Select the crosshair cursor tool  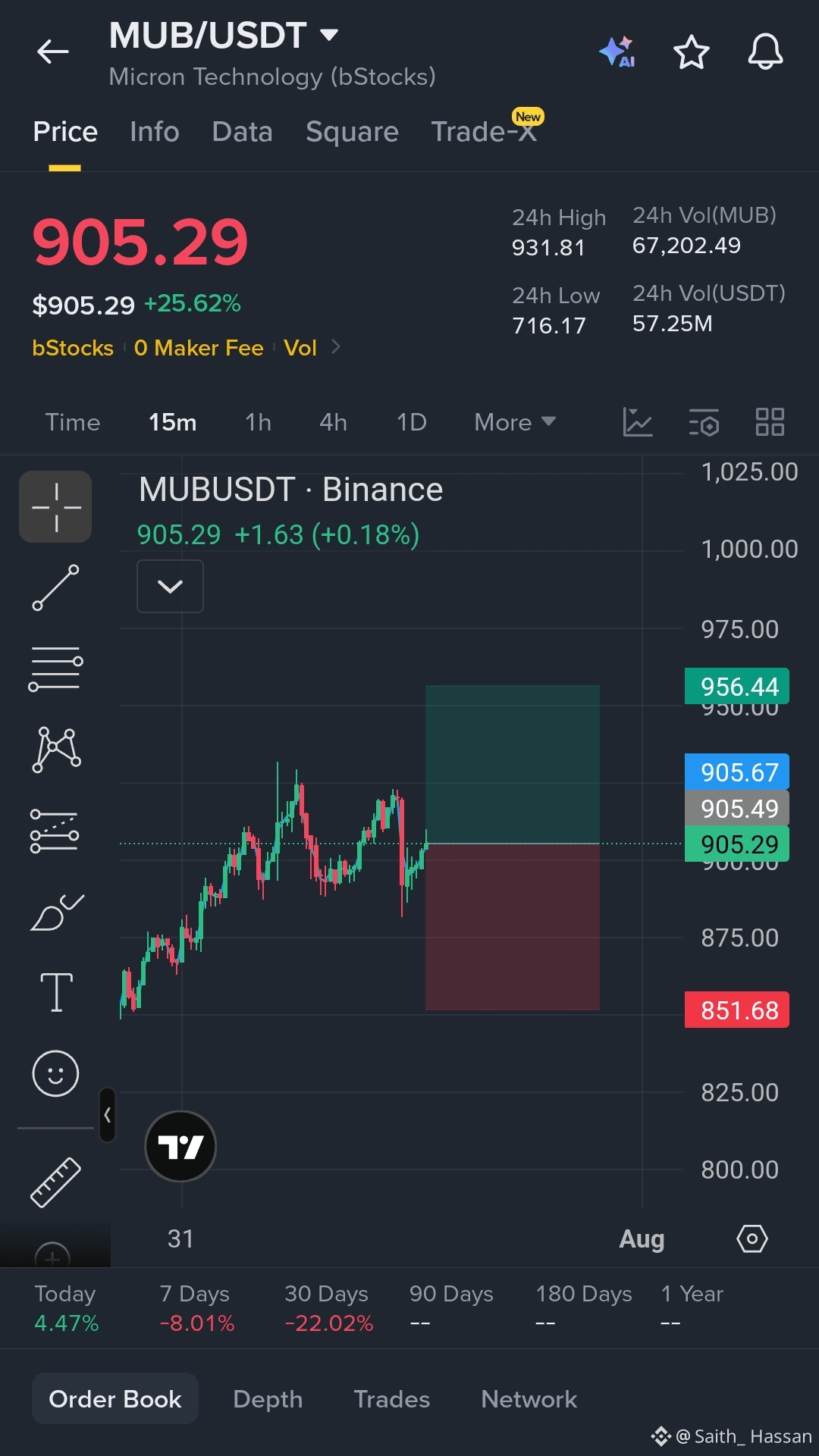coord(55,506)
